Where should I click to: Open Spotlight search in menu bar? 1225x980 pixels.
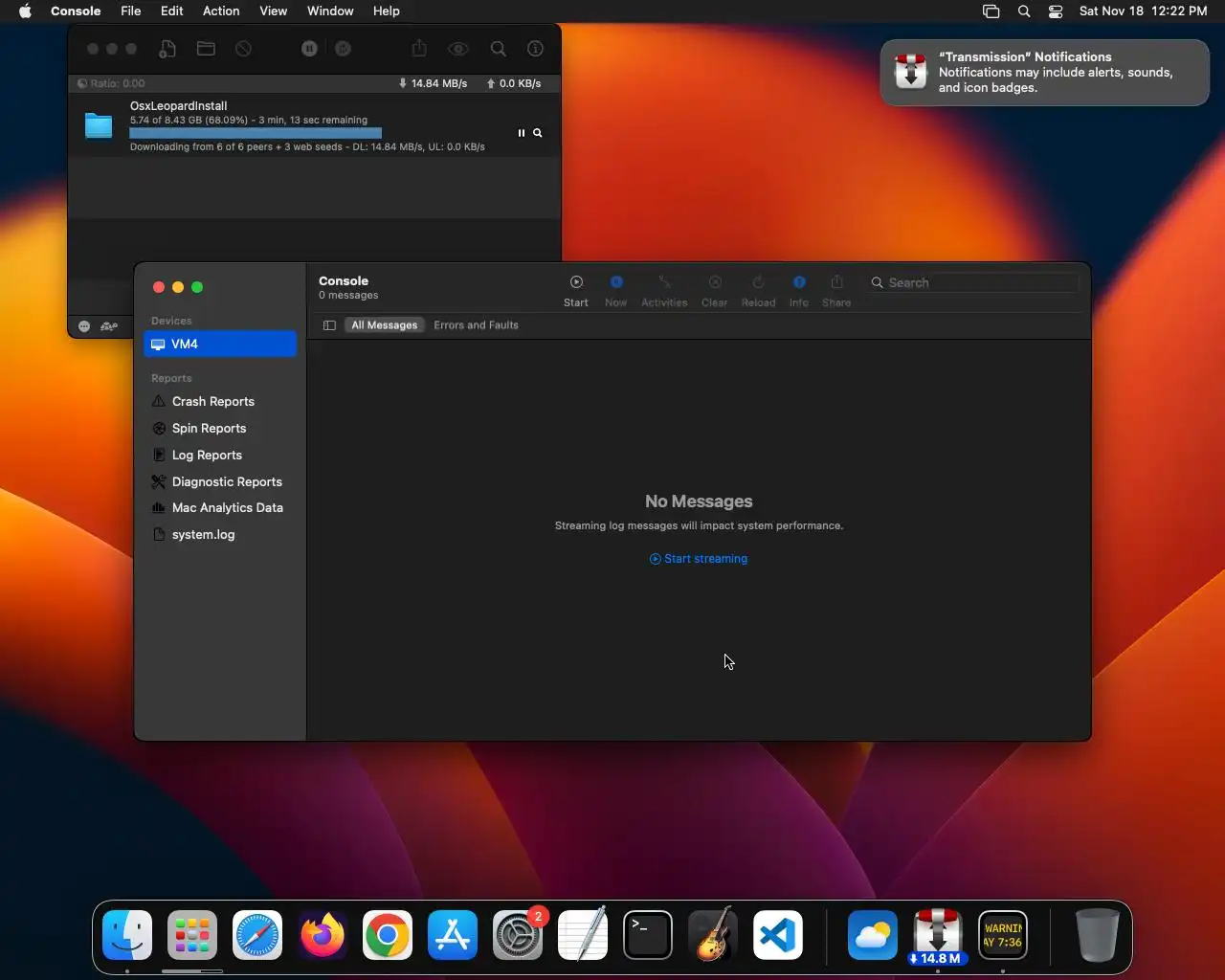(1024, 11)
